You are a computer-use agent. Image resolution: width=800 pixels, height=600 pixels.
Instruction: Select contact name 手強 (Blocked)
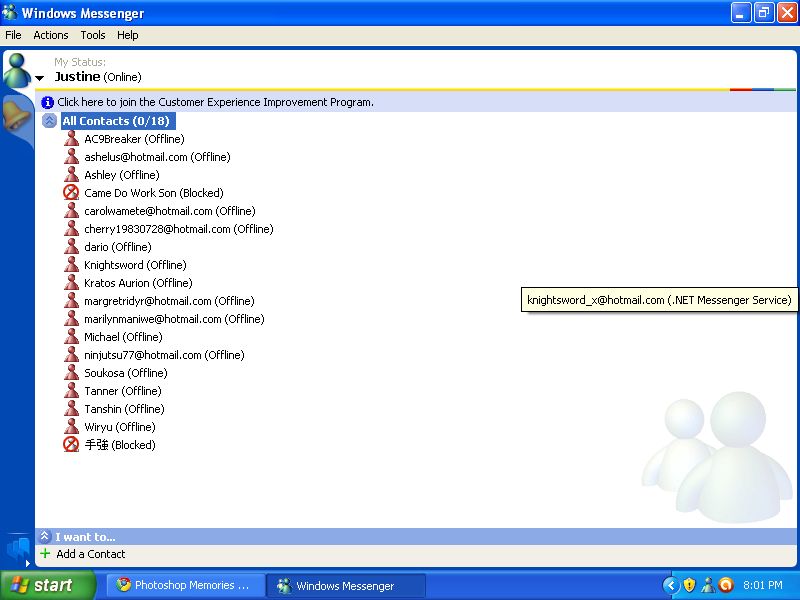(x=120, y=445)
